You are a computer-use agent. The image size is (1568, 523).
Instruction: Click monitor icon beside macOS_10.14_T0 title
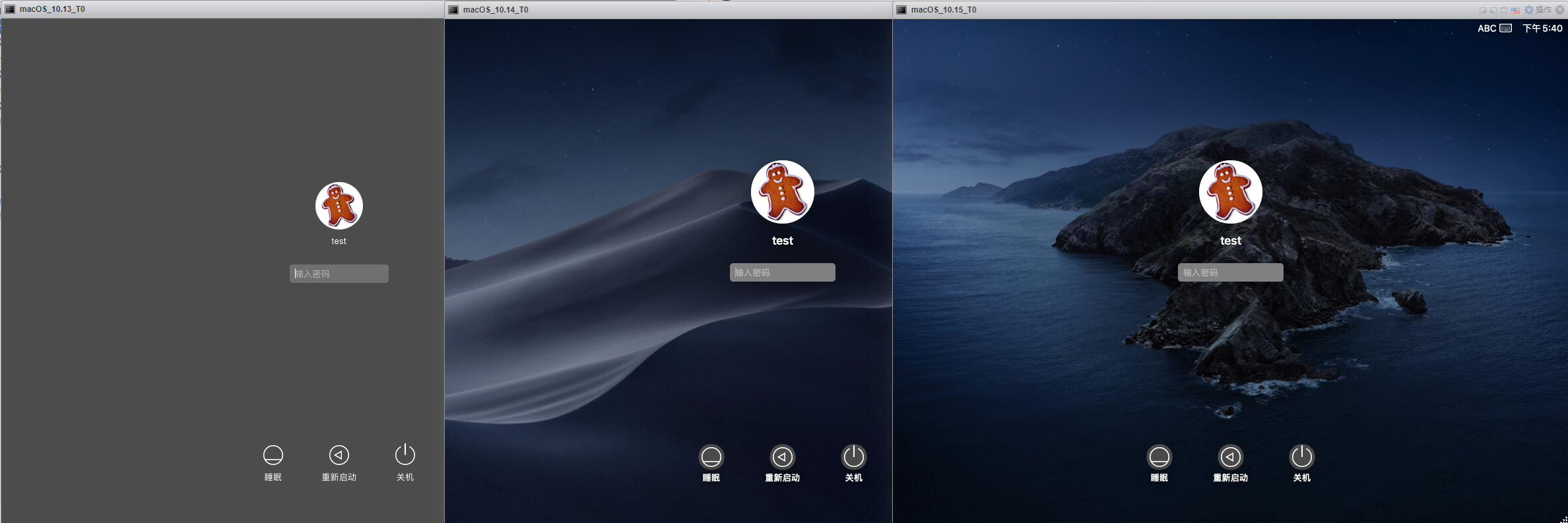coord(453,9)
